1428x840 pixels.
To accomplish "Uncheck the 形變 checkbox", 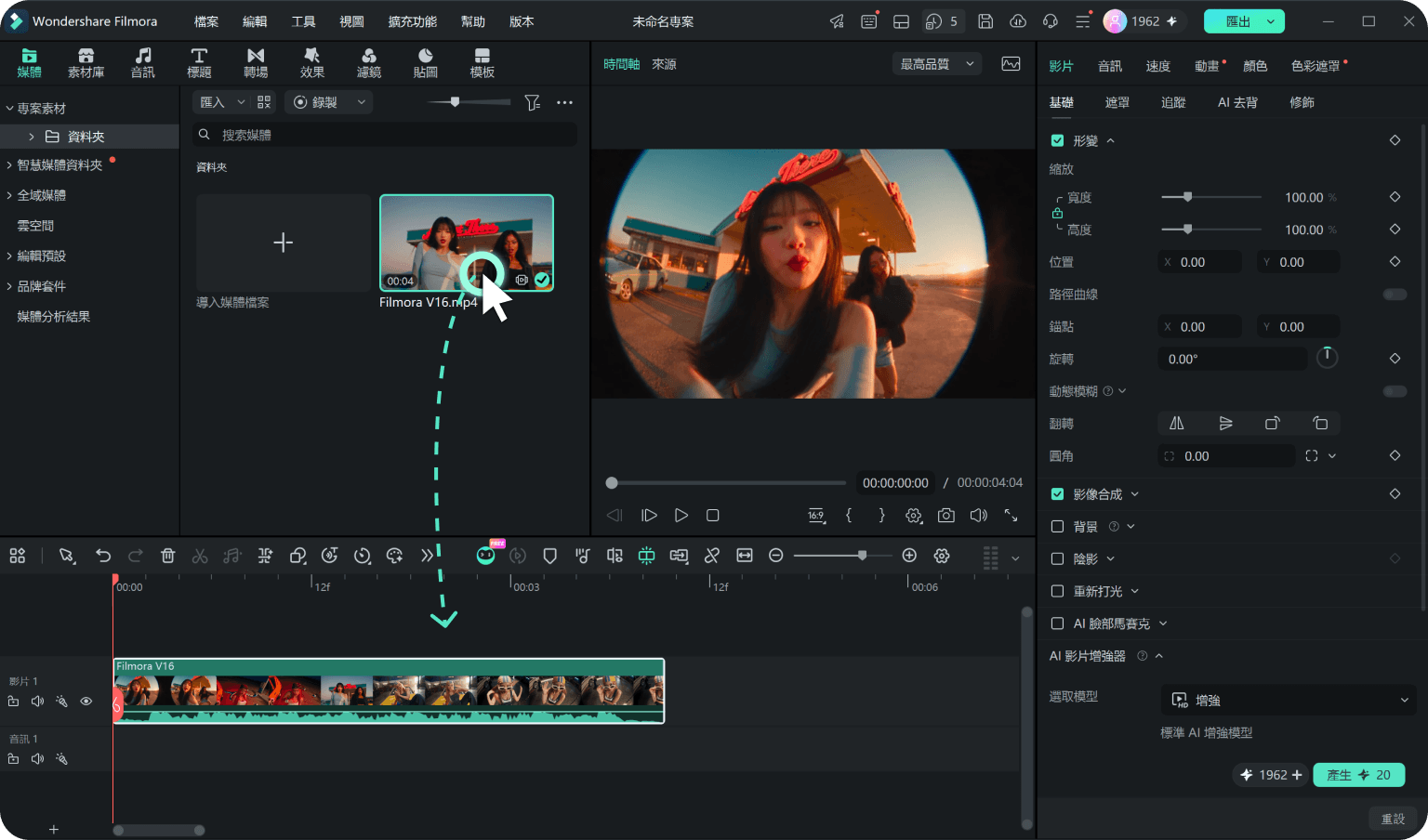I will click(1057, 140).
